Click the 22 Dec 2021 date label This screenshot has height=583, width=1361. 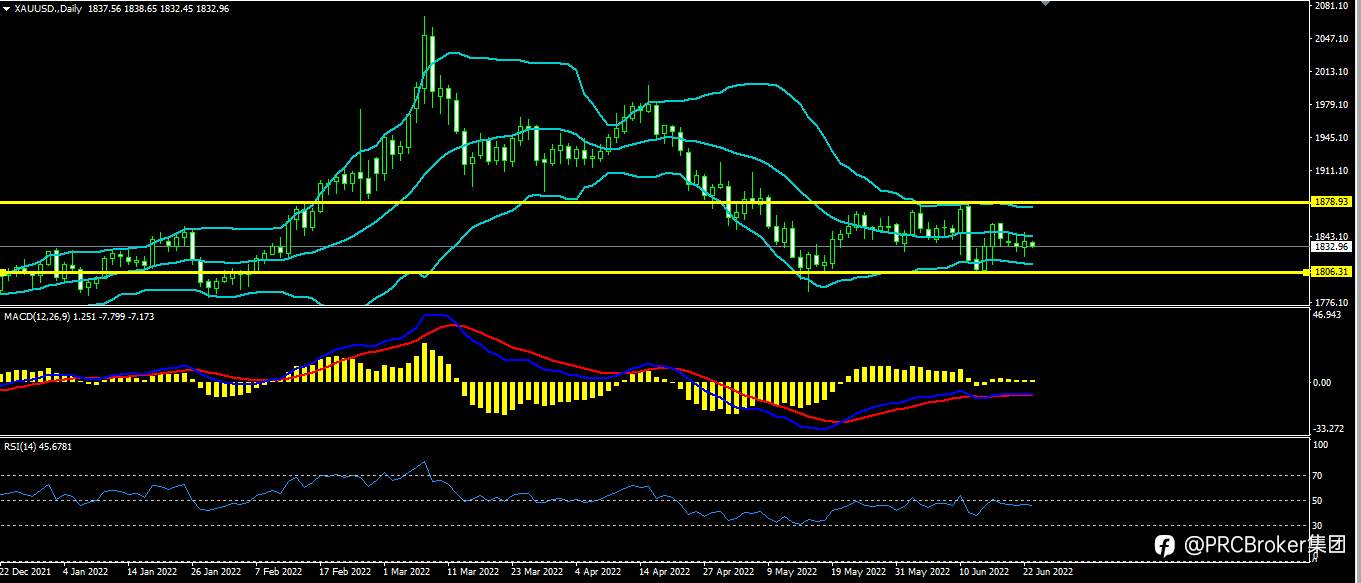pos(25,573)
